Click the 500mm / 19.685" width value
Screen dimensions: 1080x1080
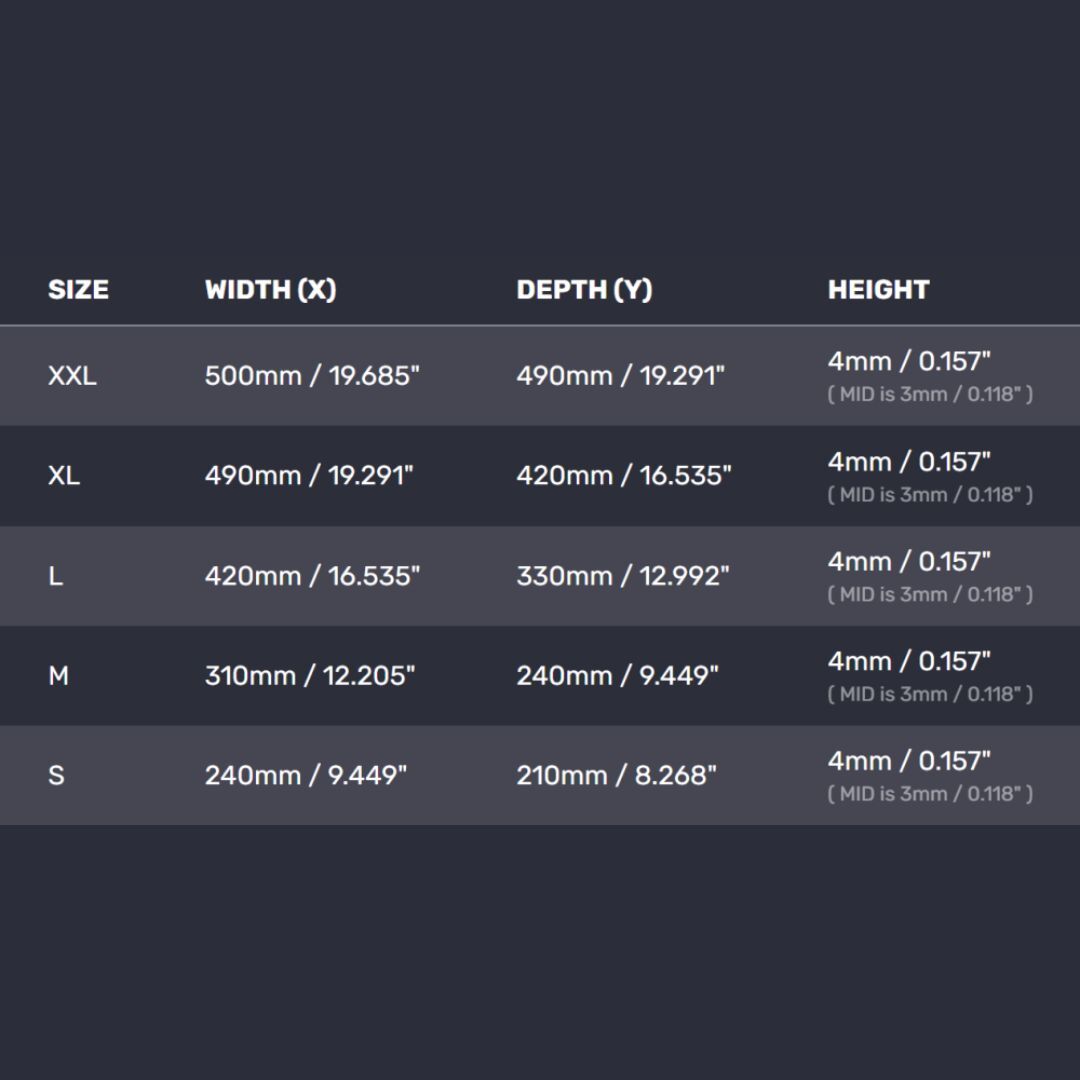pos(312,376)
